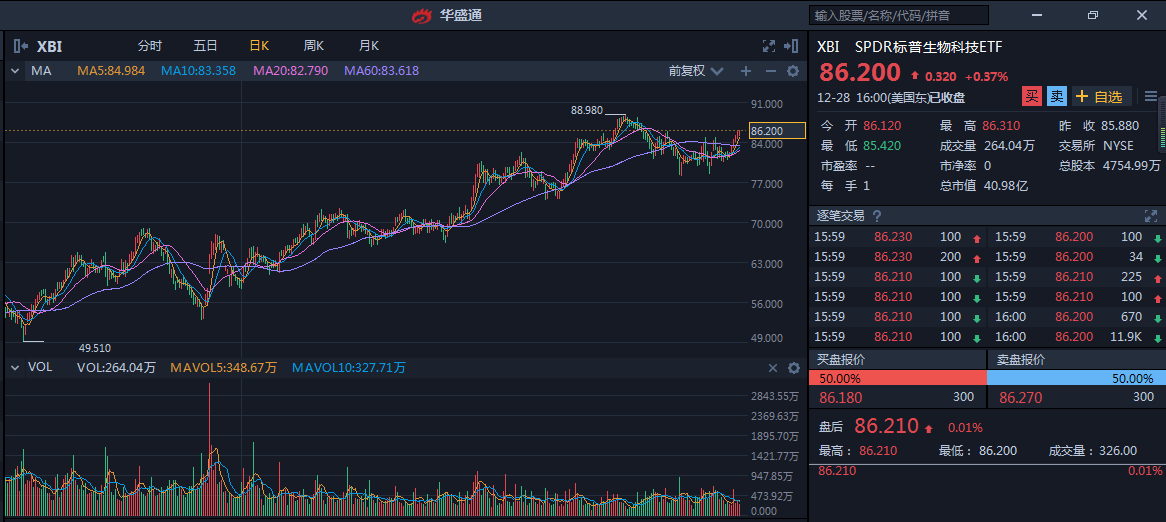Click help icon next to 逐笔交易
The height and width of the screenshot is (522, 1166).
pos(877,216)
